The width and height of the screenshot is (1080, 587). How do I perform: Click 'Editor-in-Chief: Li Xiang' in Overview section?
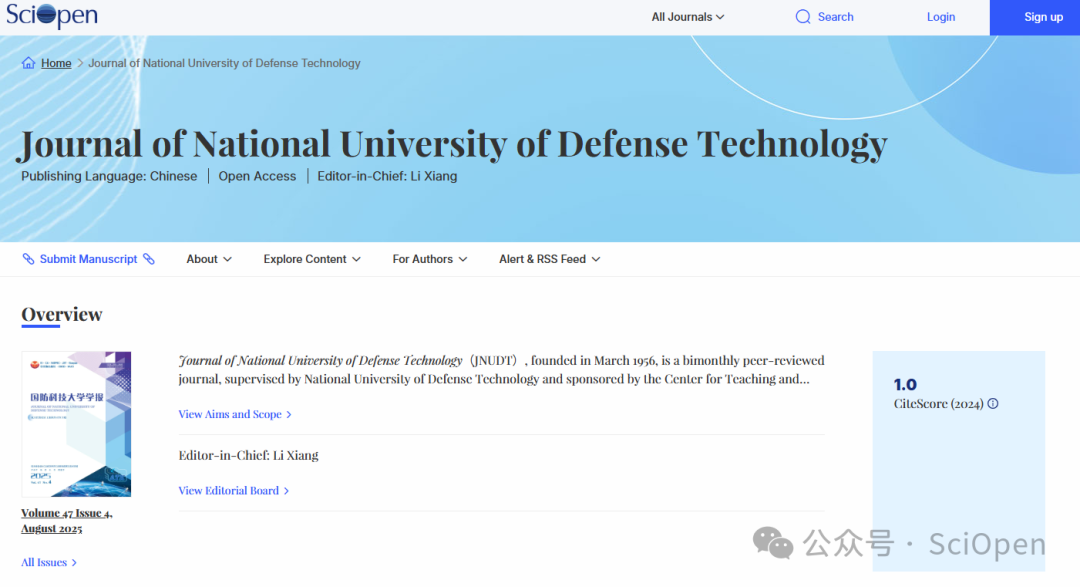point(249,455)
